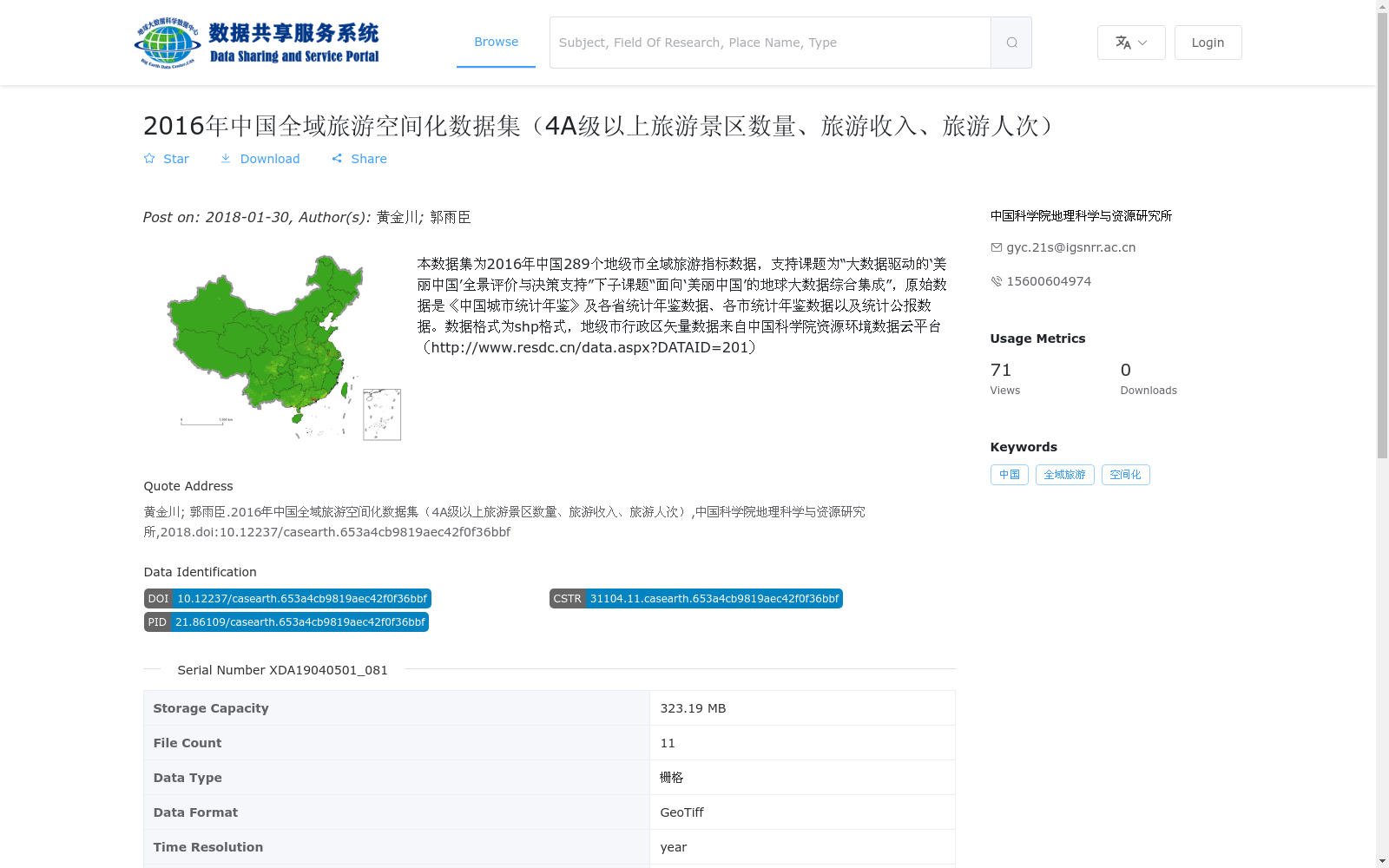This screenshot has height=868, width=1389.
Task: Click the Share link text
Action: point(369,159)
